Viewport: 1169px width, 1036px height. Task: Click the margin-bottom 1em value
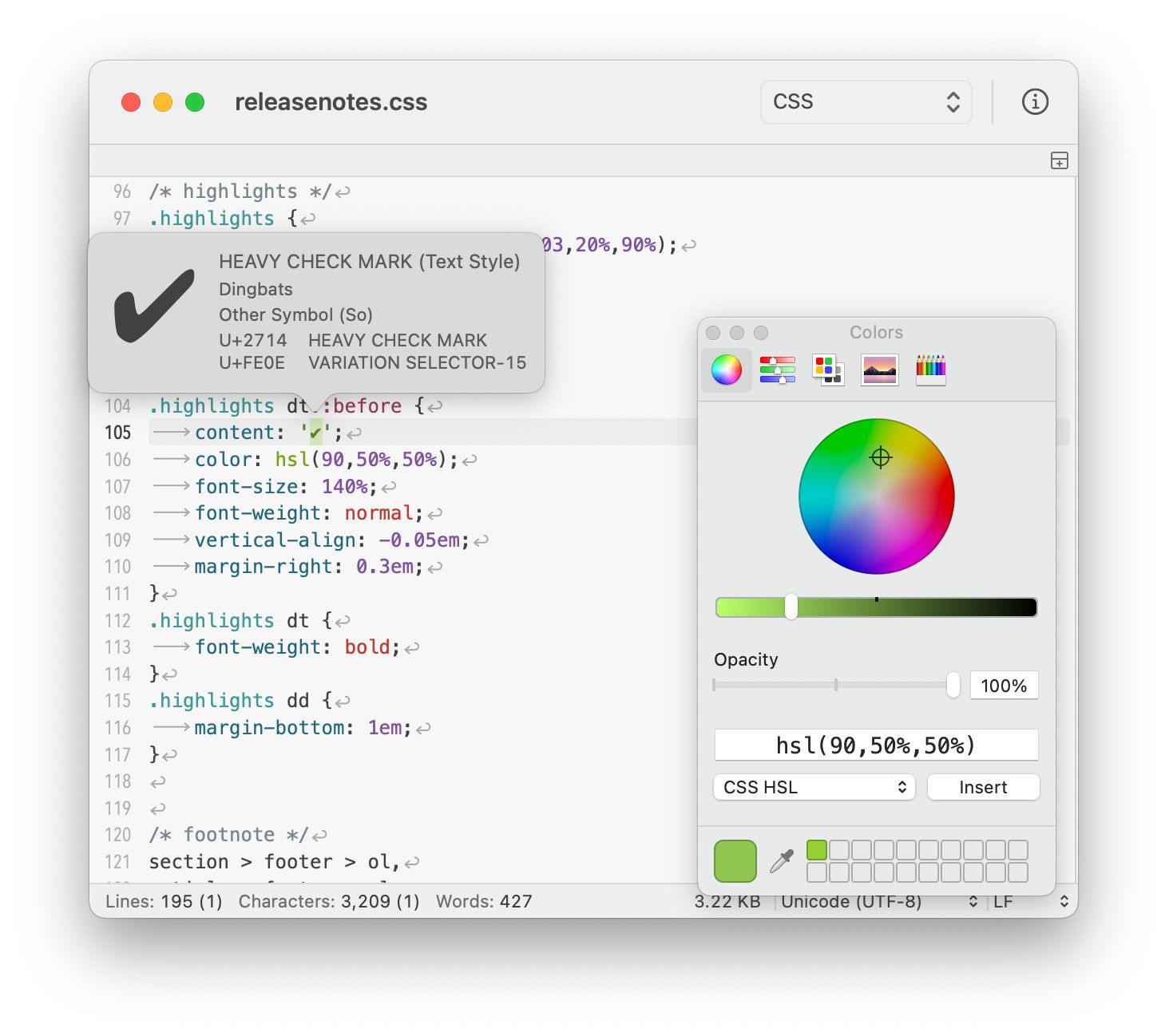click(x=384, y=728)
